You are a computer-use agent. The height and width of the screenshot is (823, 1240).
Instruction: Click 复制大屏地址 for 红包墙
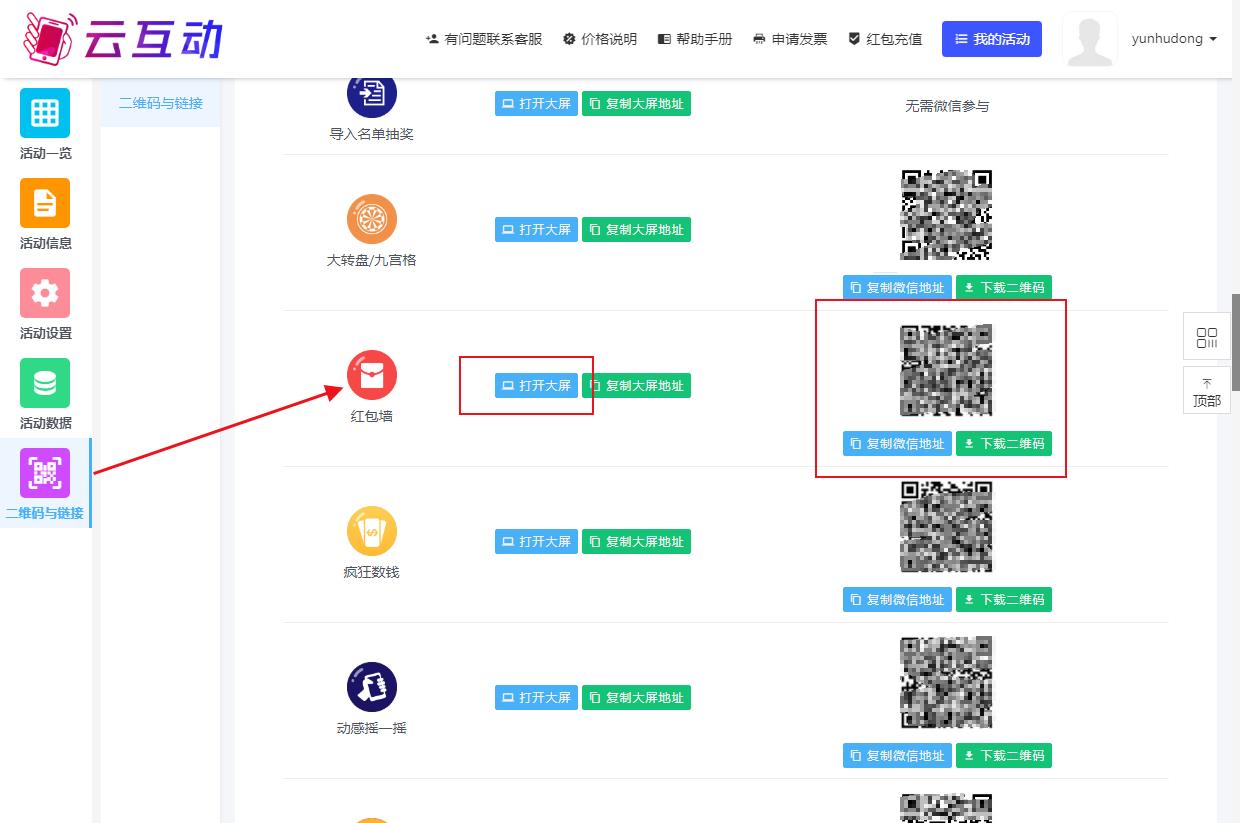(x=636, y=386)
